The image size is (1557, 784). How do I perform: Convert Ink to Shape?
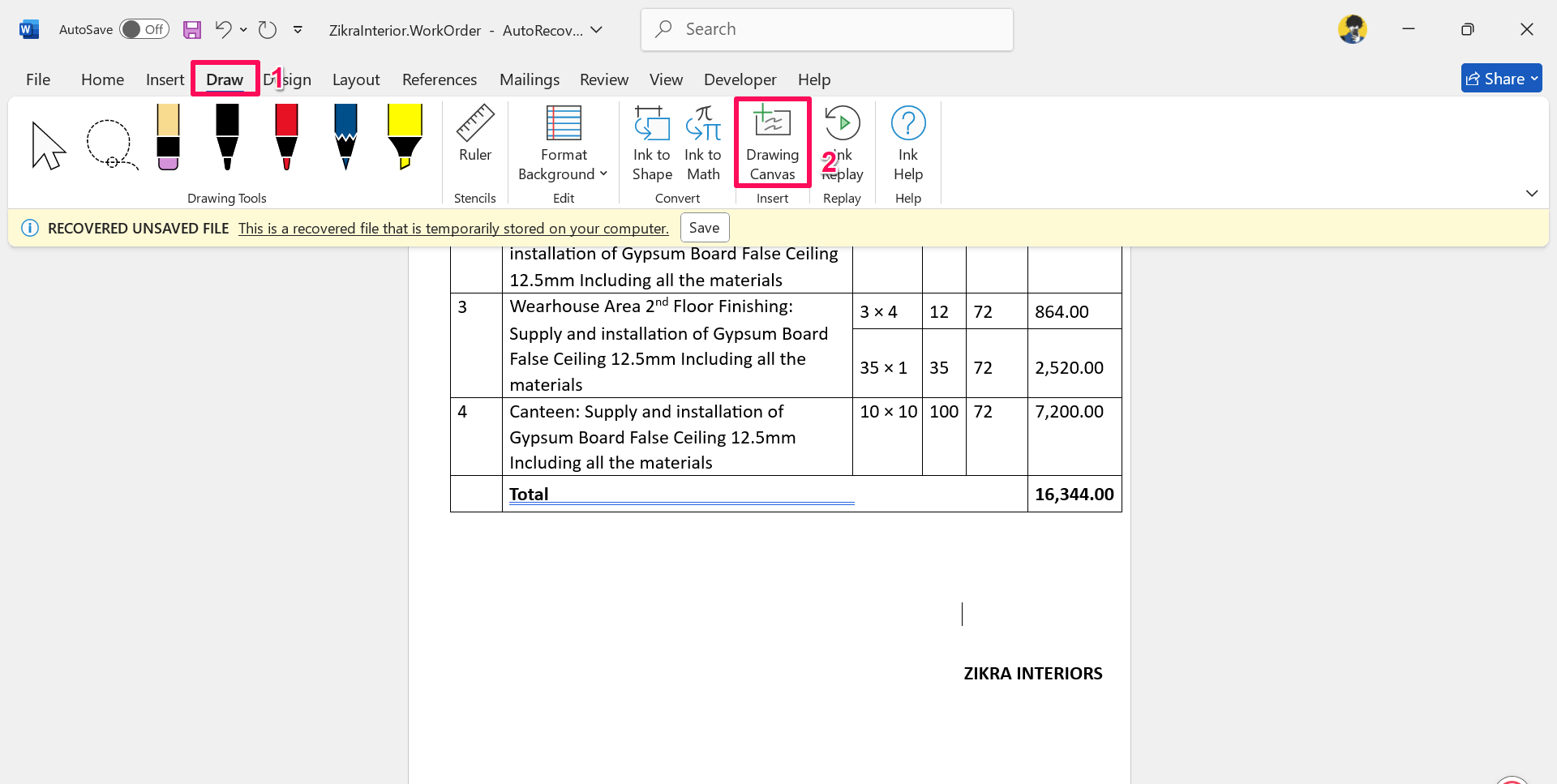tap(652, 144)
